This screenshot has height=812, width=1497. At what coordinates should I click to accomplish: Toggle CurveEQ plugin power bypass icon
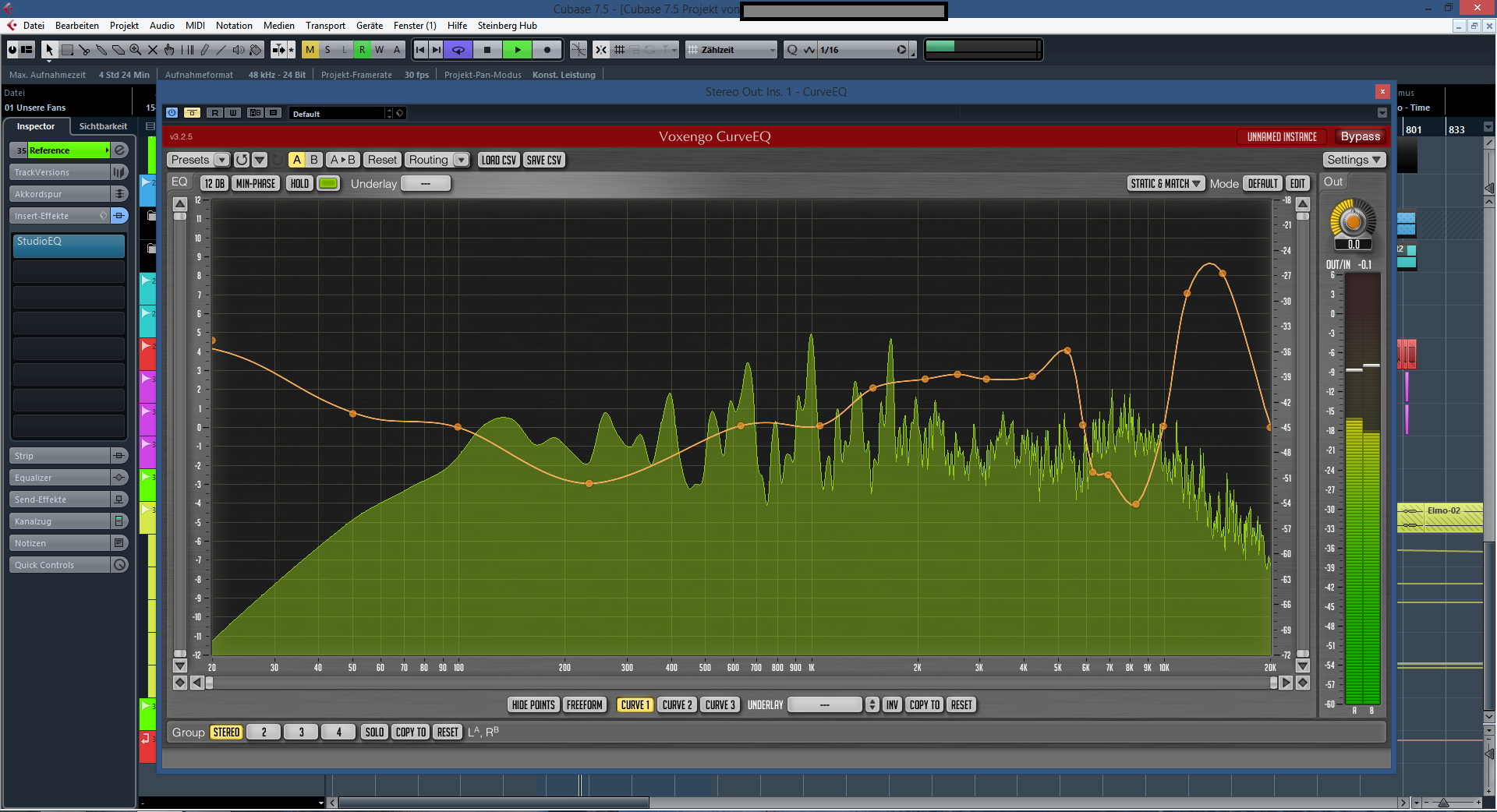point(172,113)
